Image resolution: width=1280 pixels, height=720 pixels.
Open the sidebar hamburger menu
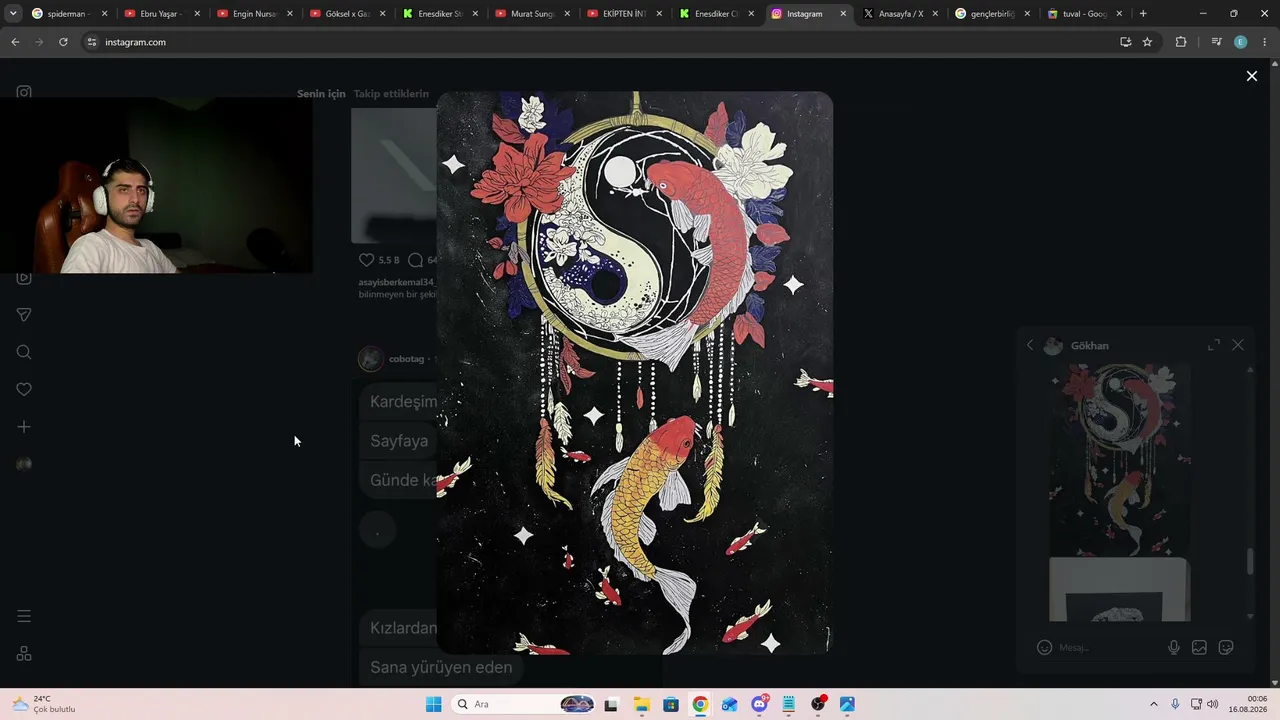click(24, 616)
